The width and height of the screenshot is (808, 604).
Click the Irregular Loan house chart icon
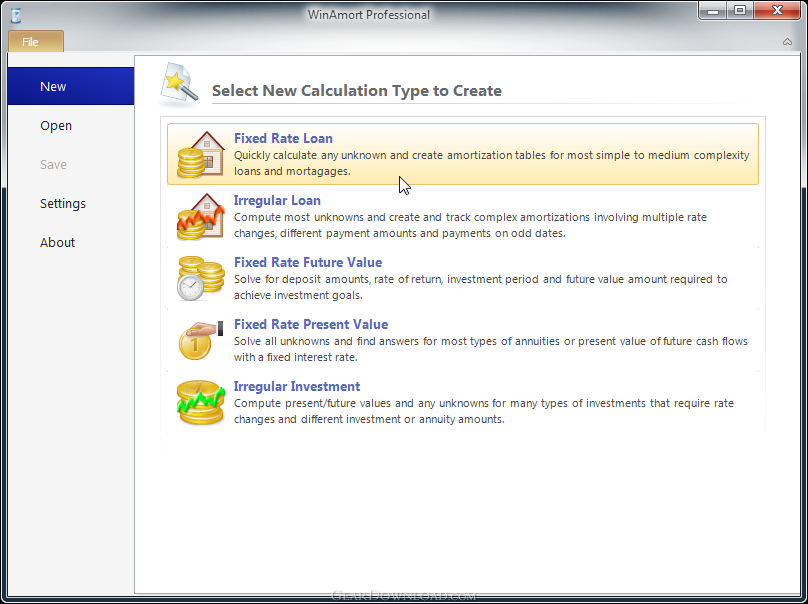(201, 216)
